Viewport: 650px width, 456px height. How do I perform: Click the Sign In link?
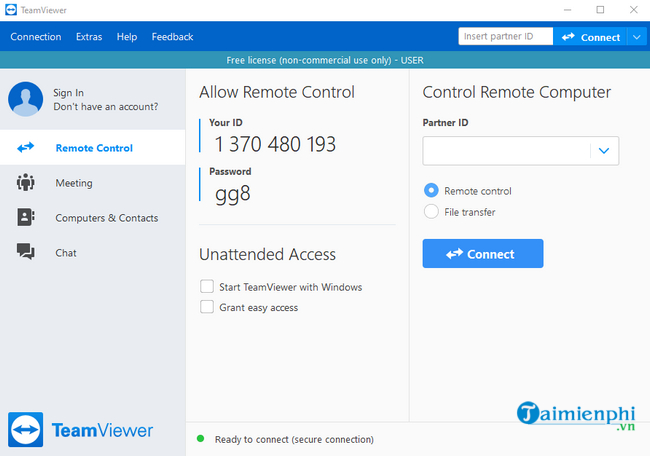point(68,93)
